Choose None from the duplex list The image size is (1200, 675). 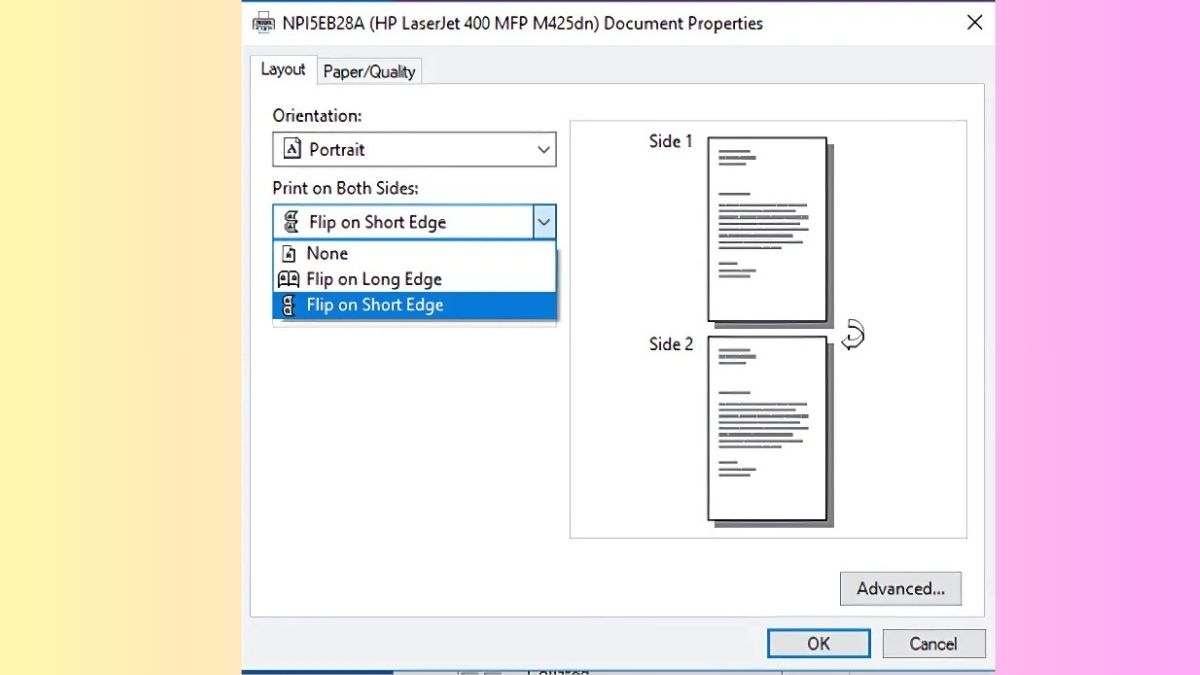click(414, 253)
